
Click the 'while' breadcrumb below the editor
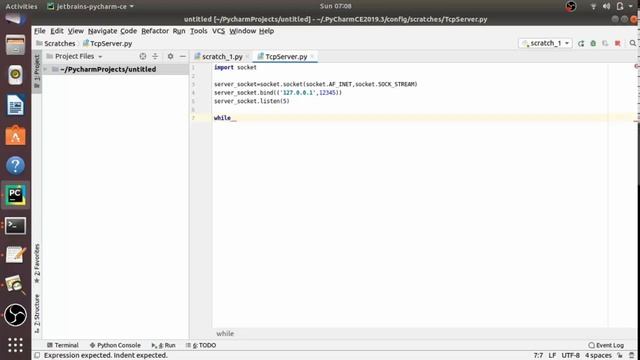[x=225, y=334]
